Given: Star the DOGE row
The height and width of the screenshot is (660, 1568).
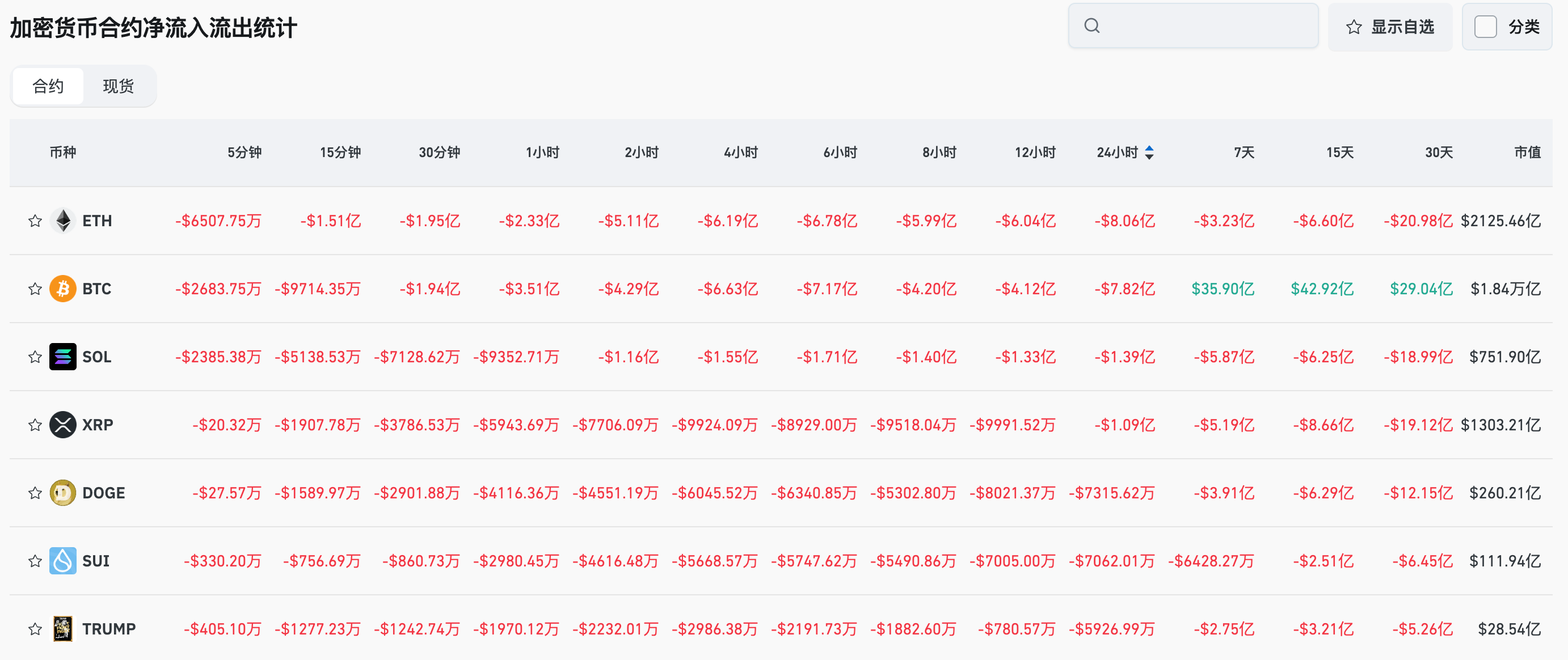Looking at the screenshot, I should click(x=35, y=493).
